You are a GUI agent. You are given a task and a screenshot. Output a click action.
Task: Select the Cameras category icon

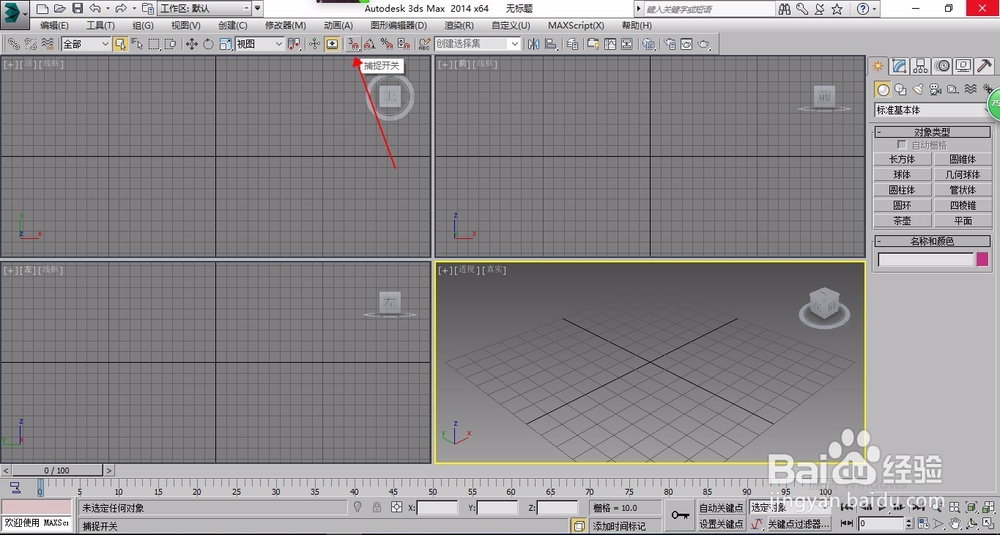point(935,89)
